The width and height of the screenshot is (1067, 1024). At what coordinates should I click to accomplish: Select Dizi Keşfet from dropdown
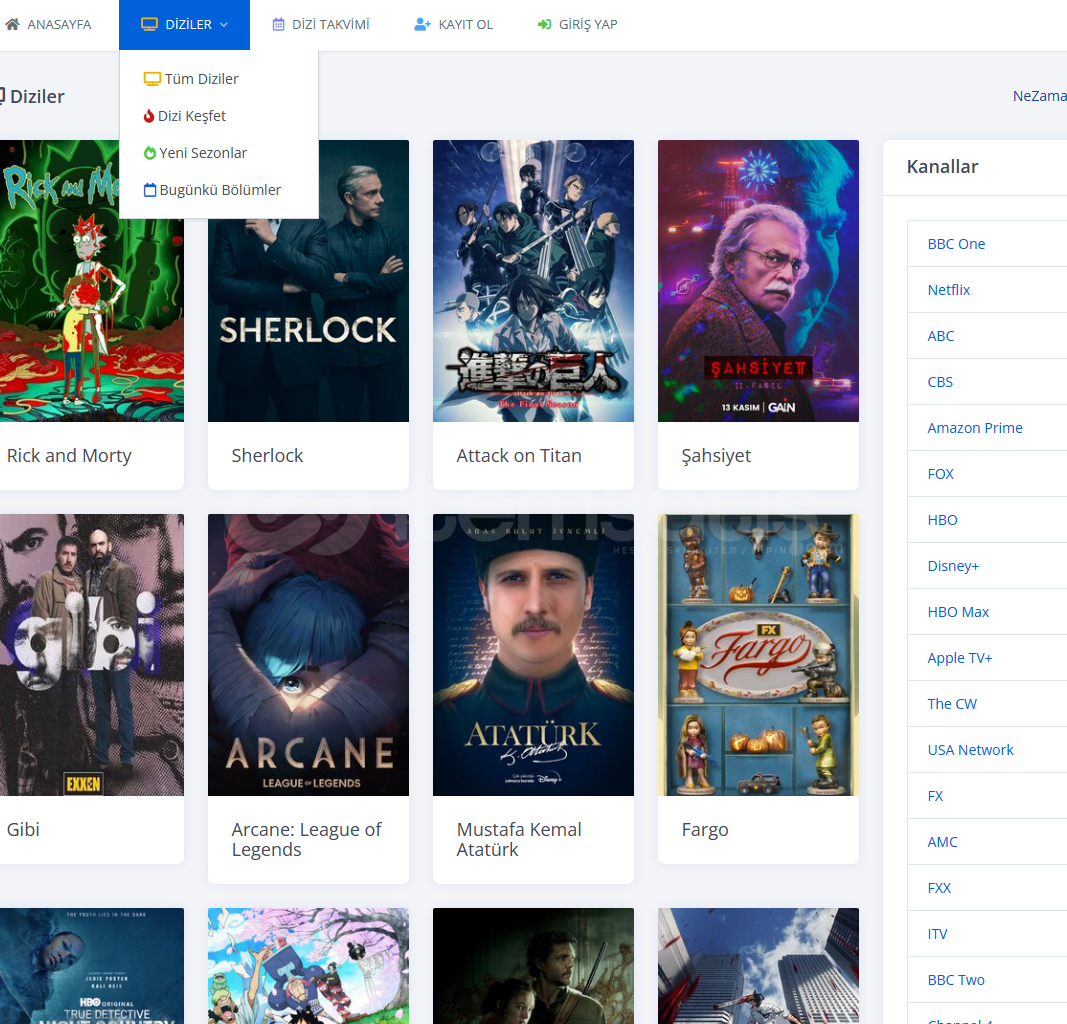(x=192, y=116)
